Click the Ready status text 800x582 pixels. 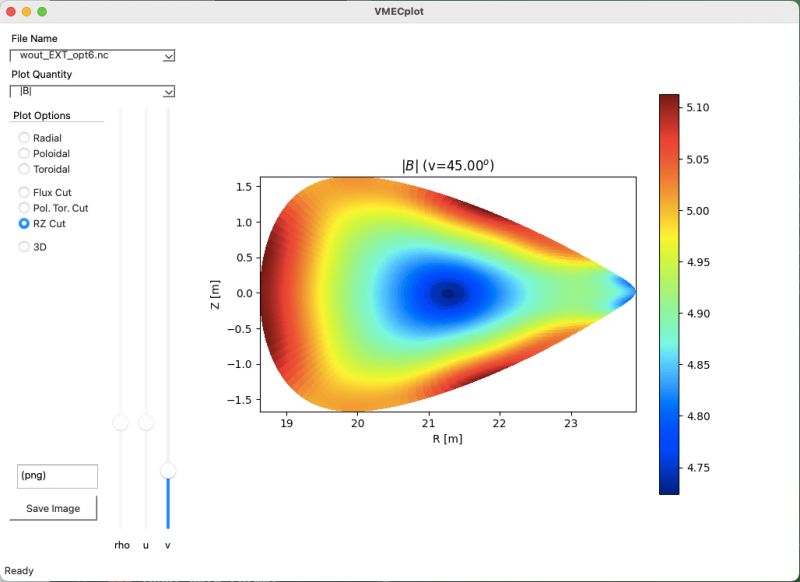[x=19, y=571]
